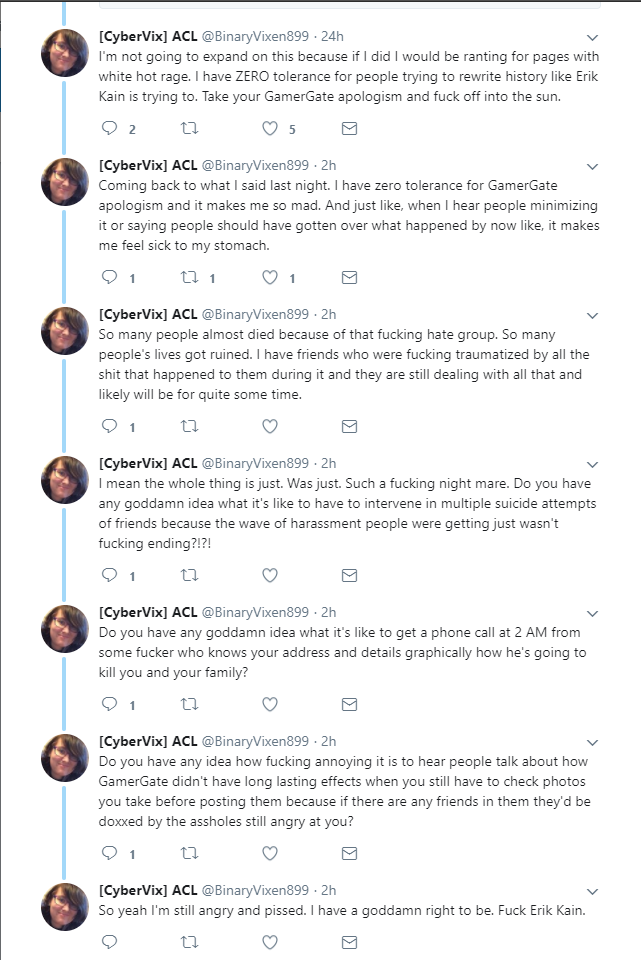
Task: Open @BinaryVixen899 profile from the first tweet
Action: [255, 36]
